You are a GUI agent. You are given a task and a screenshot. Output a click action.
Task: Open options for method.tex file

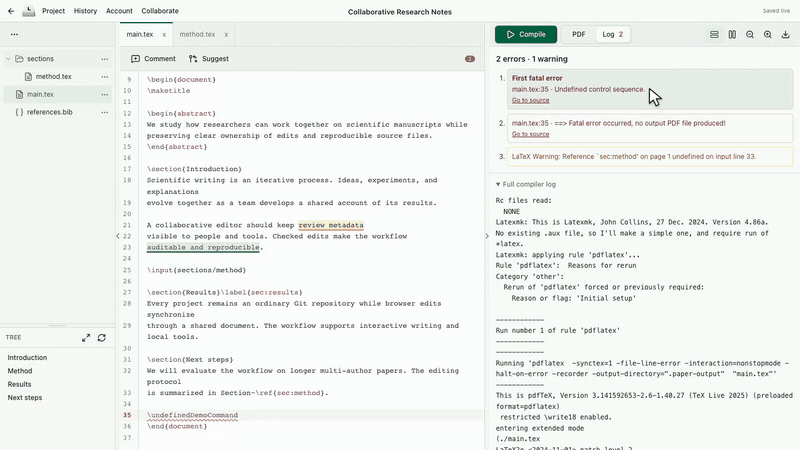tap(105, 77)
